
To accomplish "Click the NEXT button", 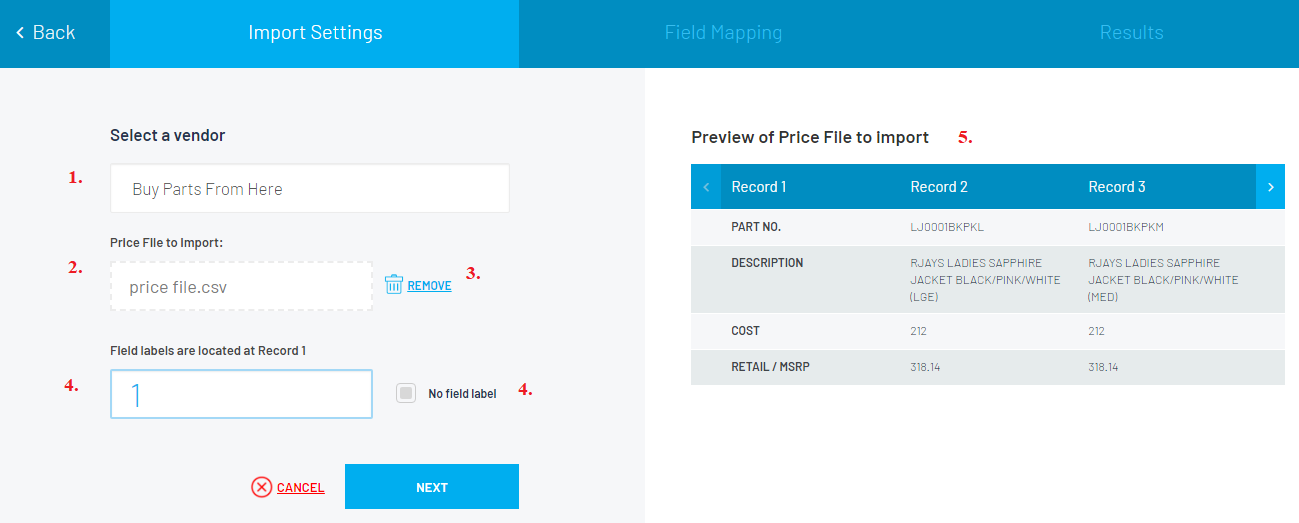I will [x=432, y=487].
